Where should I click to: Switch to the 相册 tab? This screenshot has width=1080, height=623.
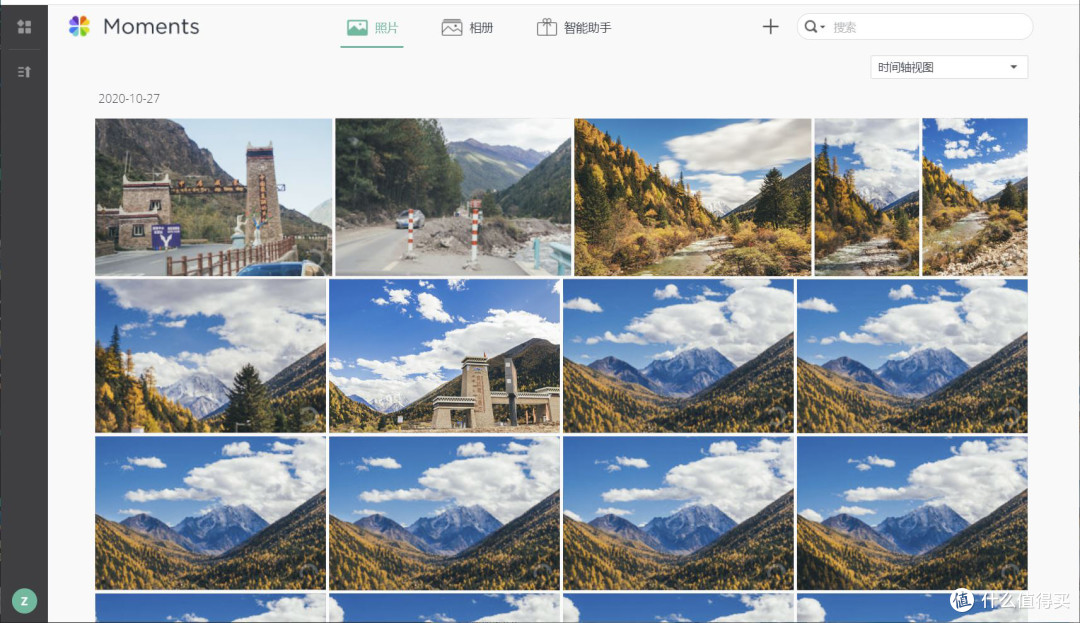(x=467, y=28)
